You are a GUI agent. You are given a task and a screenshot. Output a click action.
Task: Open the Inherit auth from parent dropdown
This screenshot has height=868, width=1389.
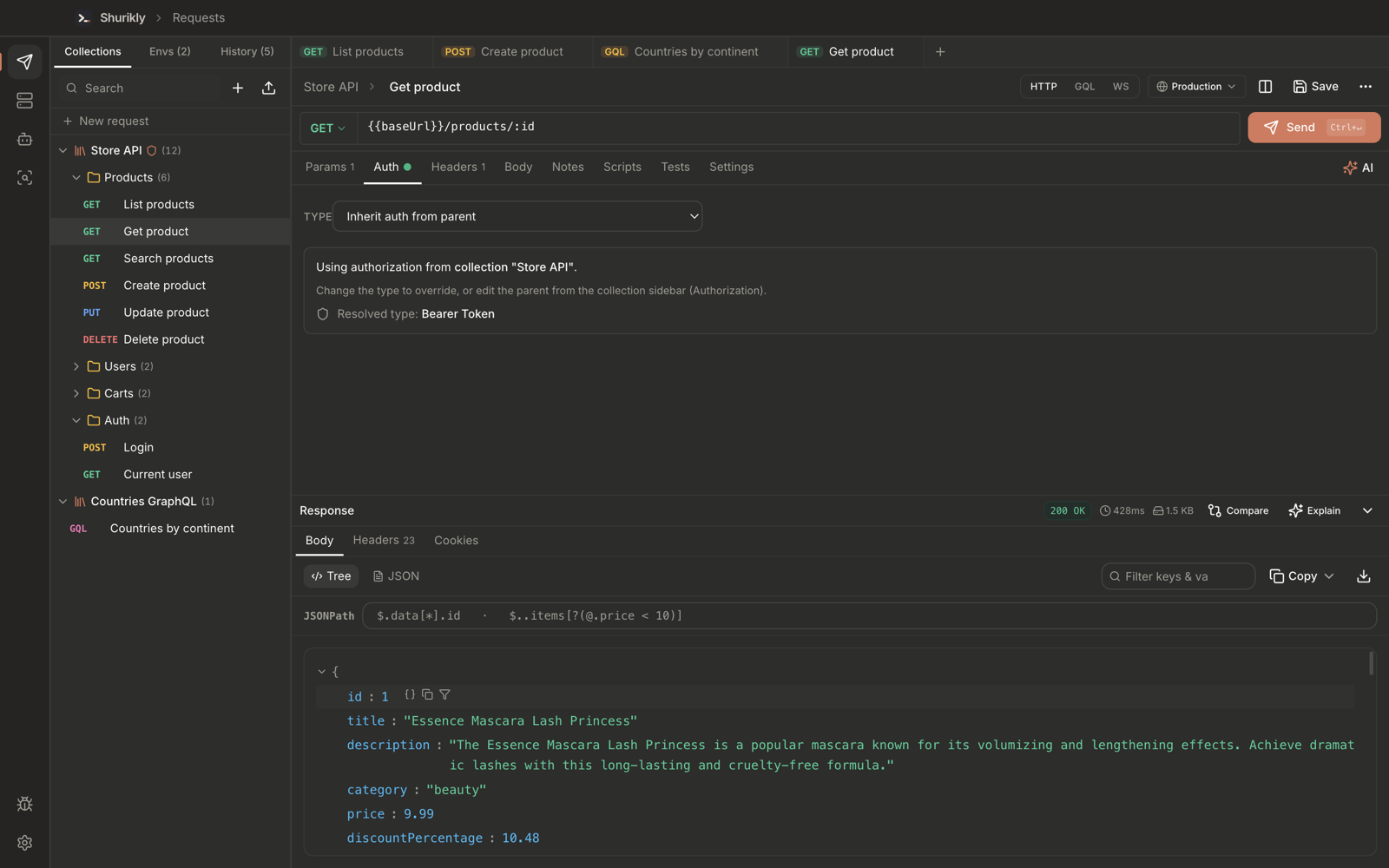coord(517,217)
